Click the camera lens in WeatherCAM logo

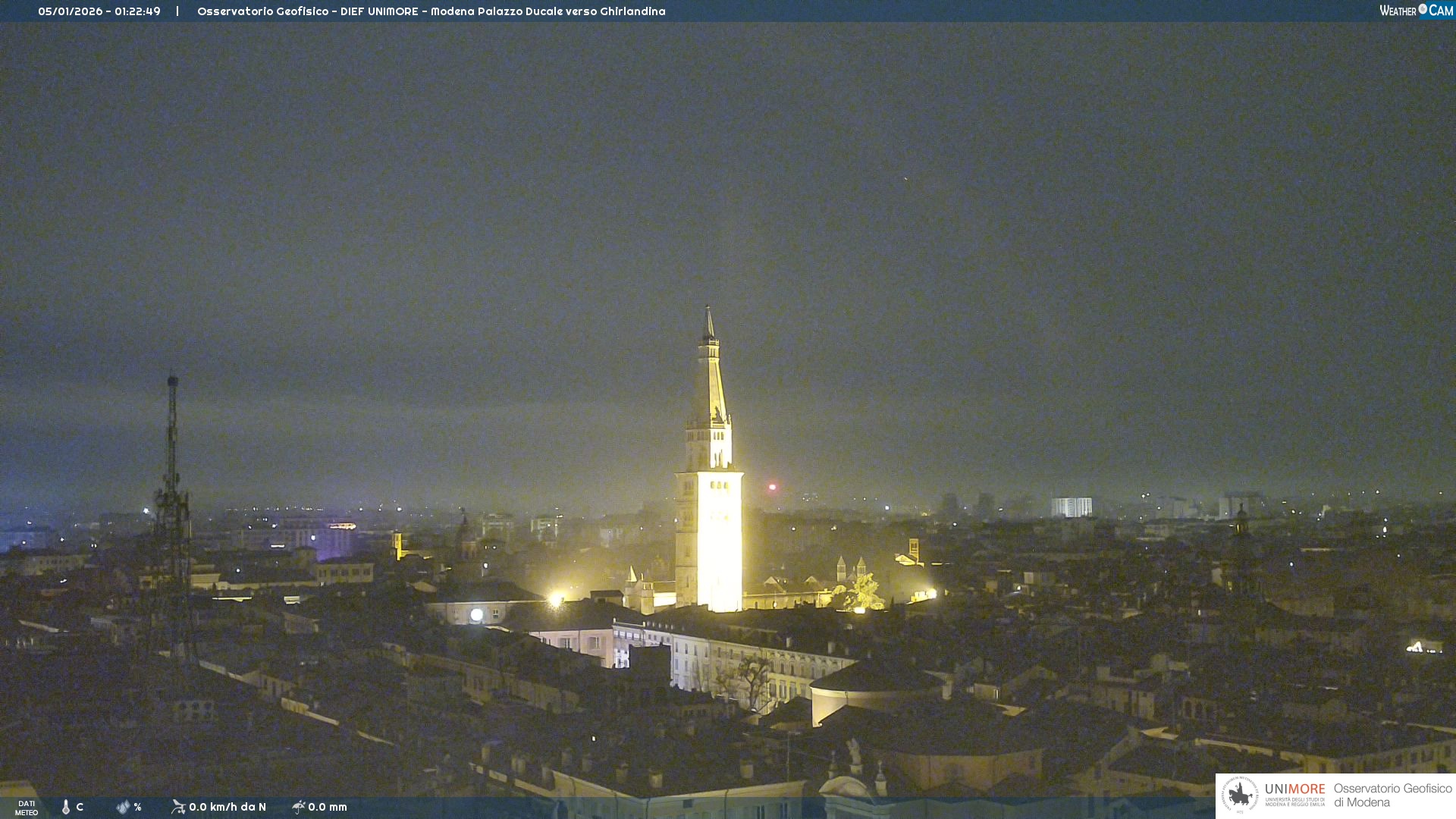(1423, 9)
